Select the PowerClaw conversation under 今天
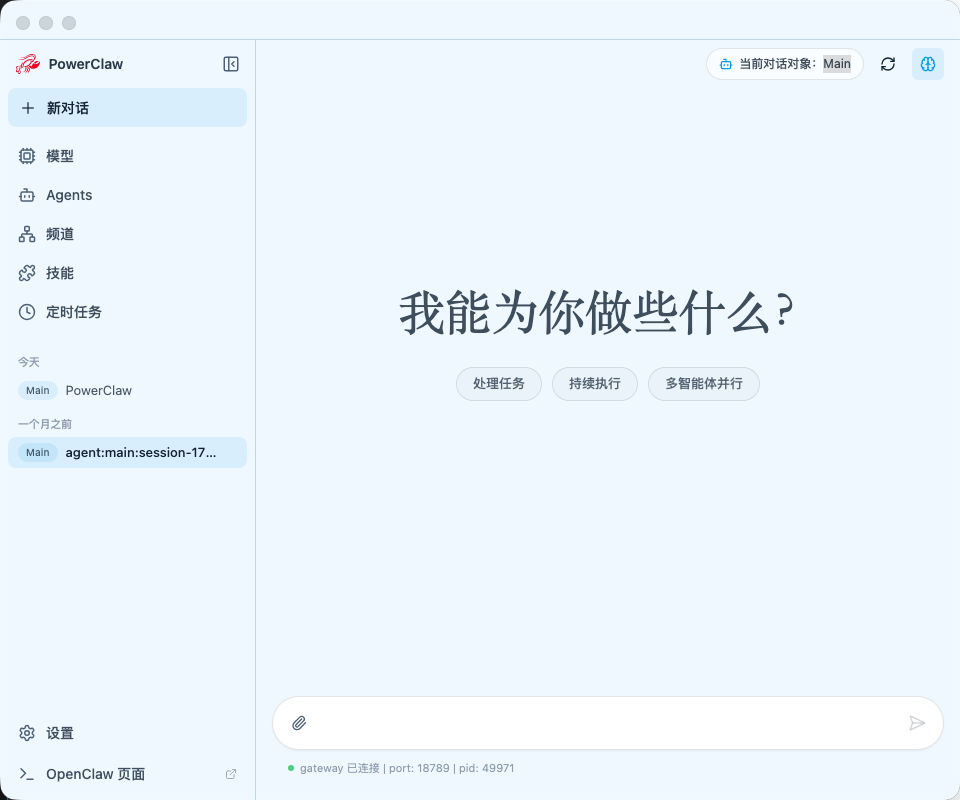960x800 pixels. click(99, 390)
